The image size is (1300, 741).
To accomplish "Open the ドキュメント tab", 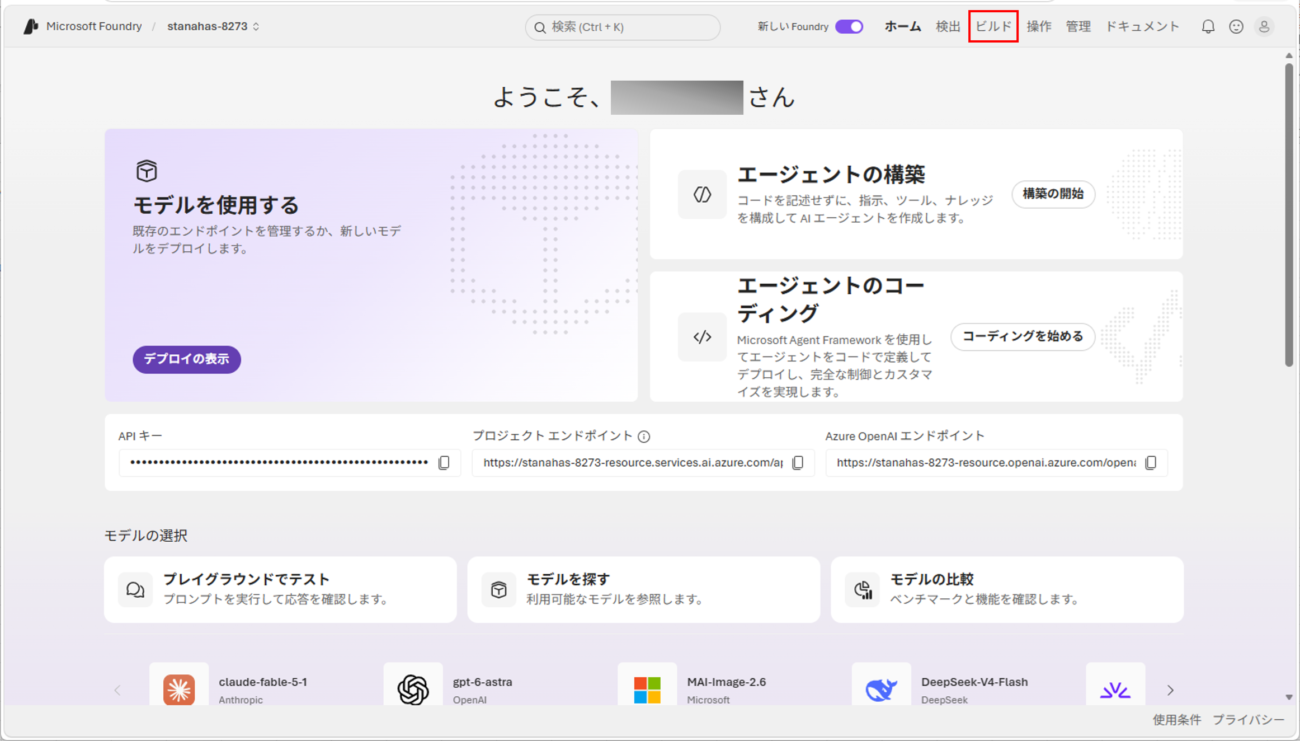I will point(1142,27).
